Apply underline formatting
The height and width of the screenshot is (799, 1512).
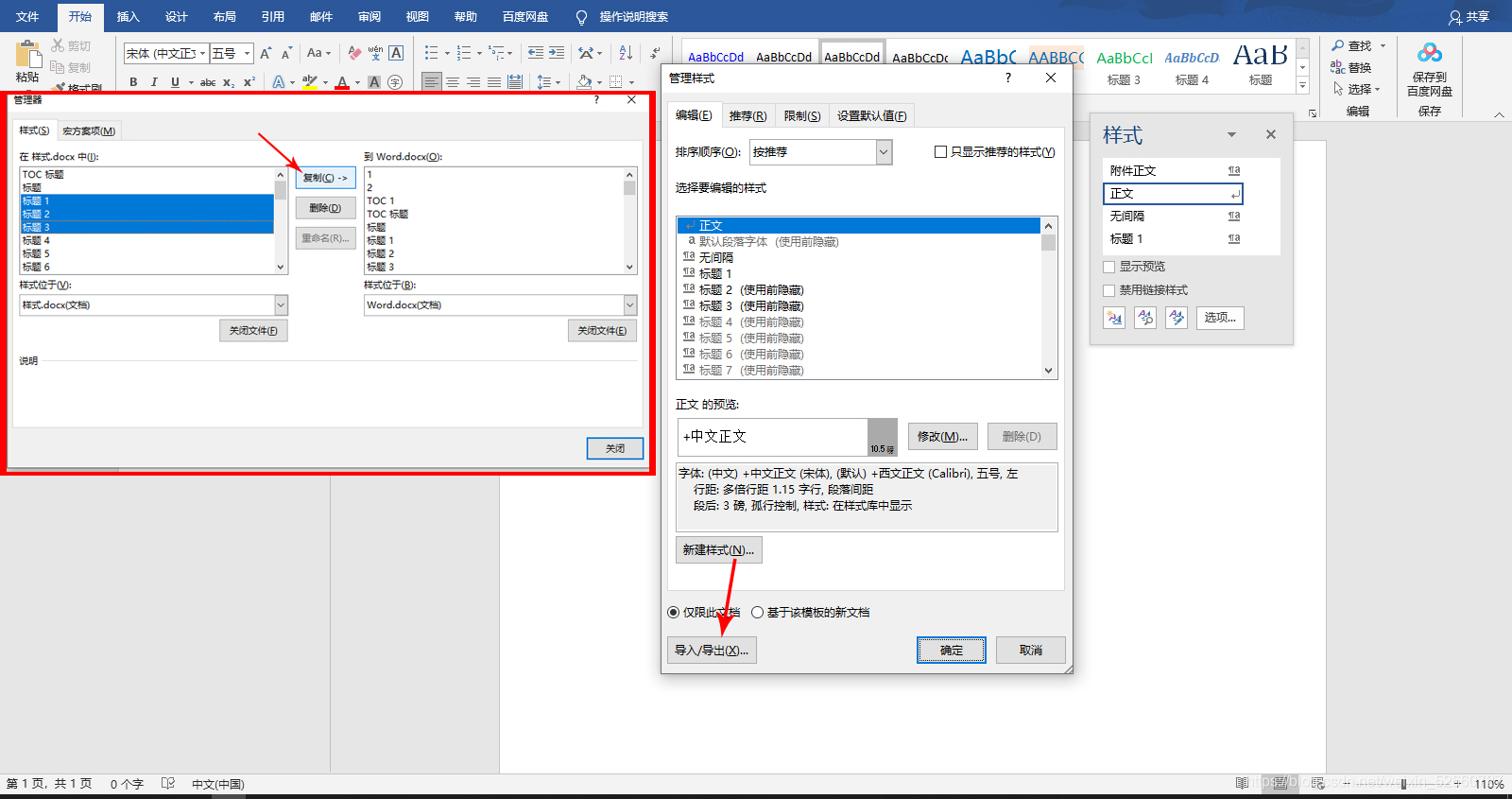tap(175, 82)
